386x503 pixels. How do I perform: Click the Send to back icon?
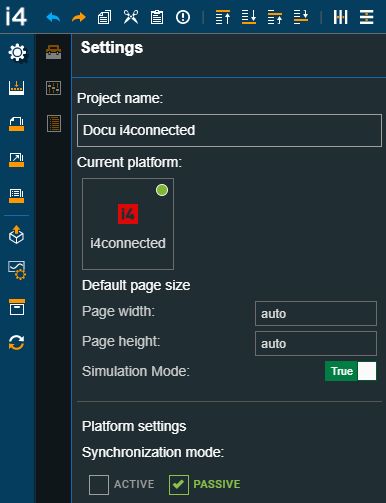[249, 17]
